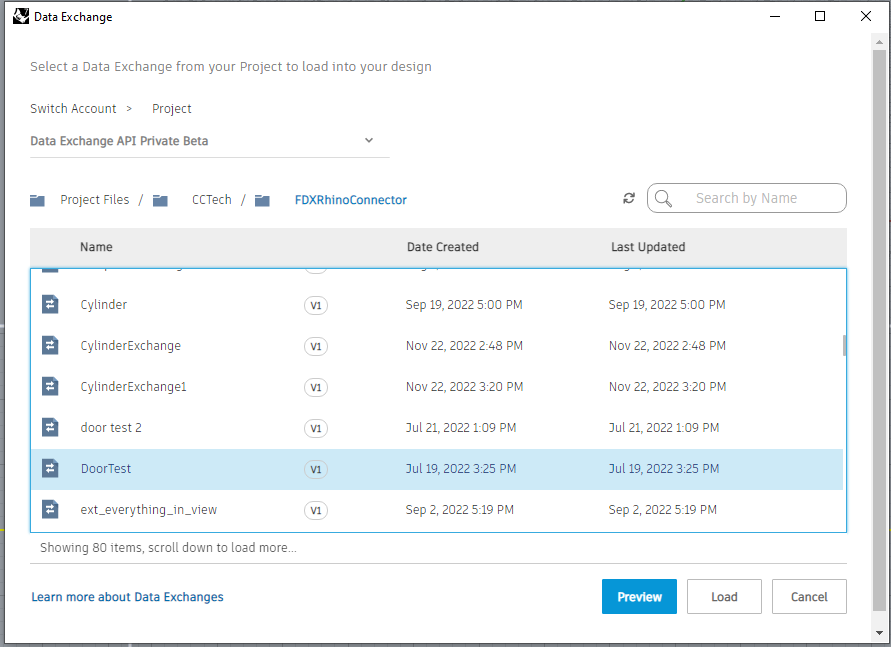The image size is (891, 647).
Task: Click the Switch Account breadcrumb link
Action: point(73,109)
